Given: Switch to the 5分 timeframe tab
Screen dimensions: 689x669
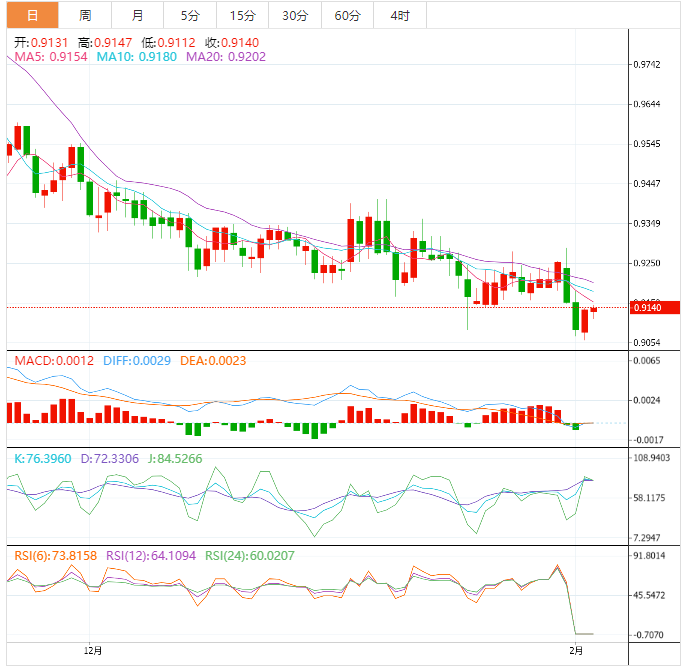Looking at the screenshot, I should (189, 15).
